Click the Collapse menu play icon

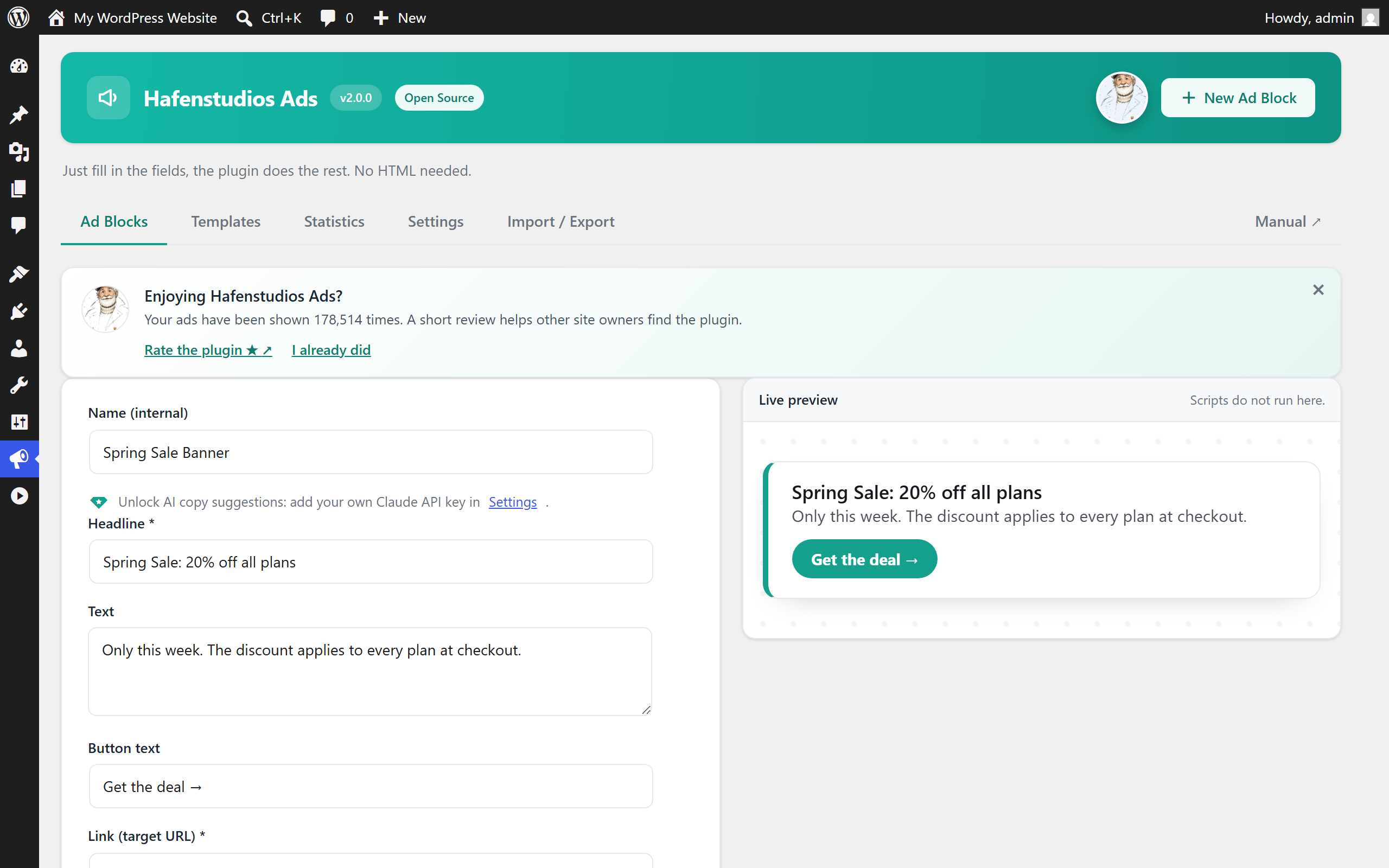pyautogui.click(x=19, y=495)
